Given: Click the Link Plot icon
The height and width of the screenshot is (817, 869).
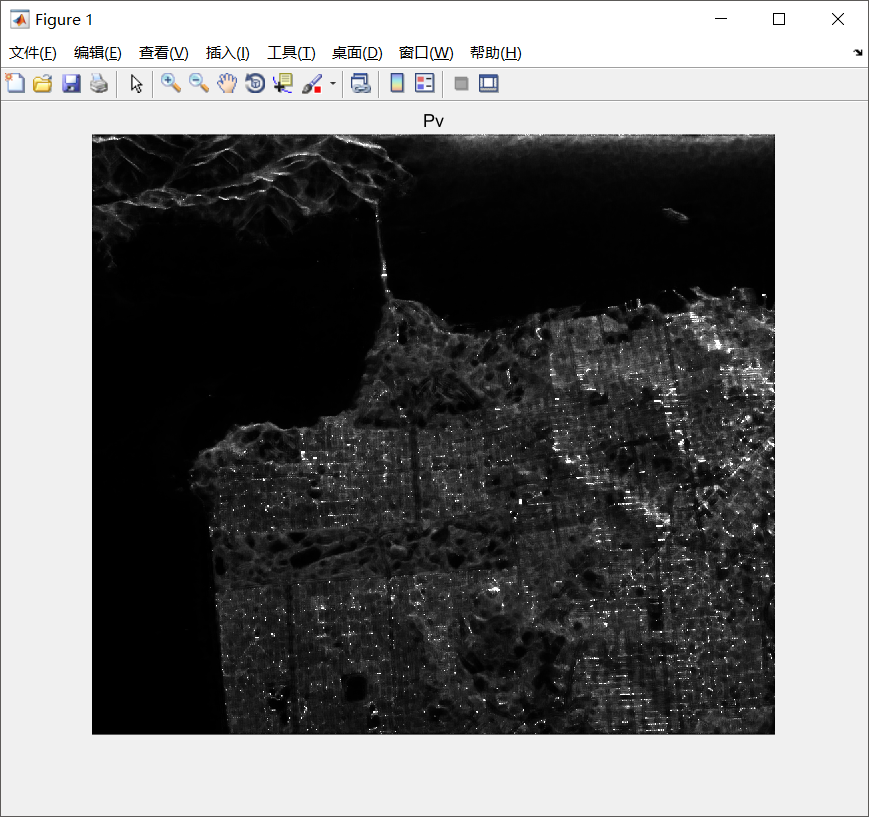Looking at the screenshot, I should click(x=361, y=84).
